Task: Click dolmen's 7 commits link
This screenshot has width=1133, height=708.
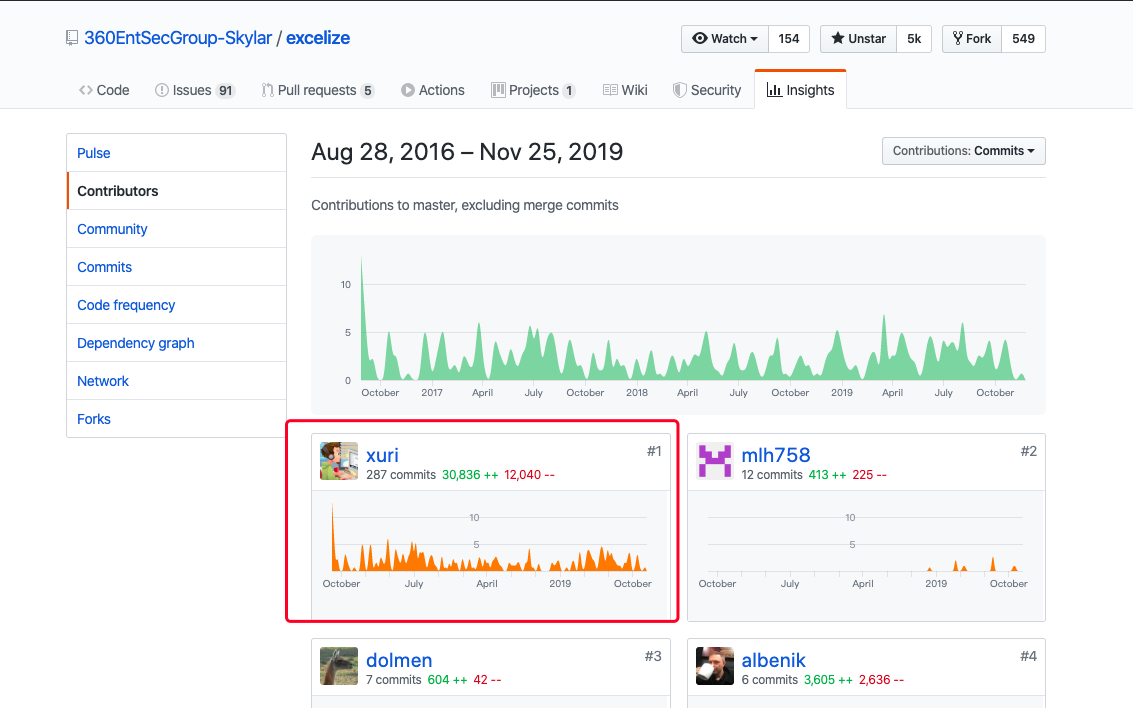Action: (394, 680)
